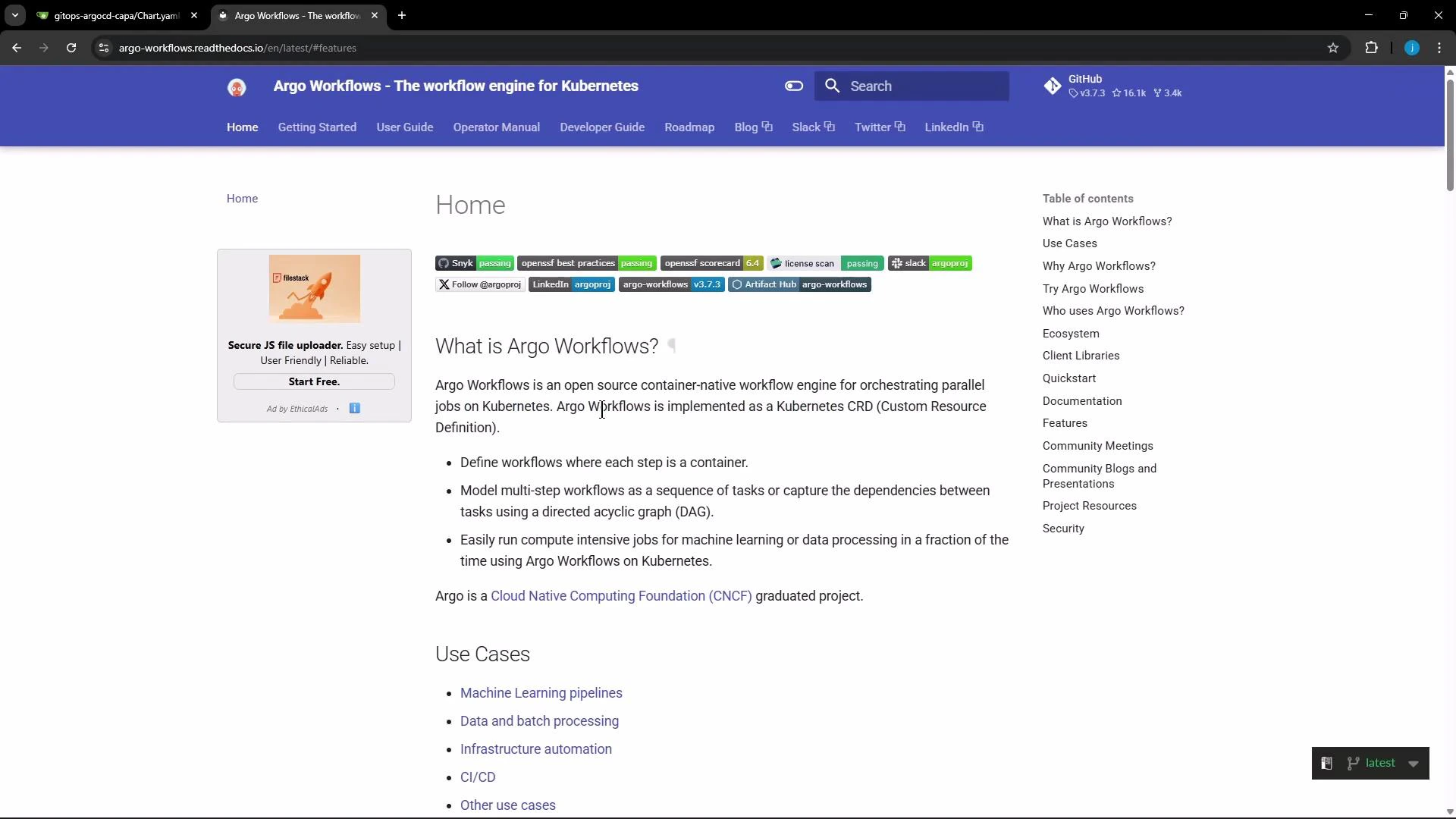The width and height of the screenshot is (1456, 819).
Task: Click the browser back arrow
Action: tap(17, 48)
